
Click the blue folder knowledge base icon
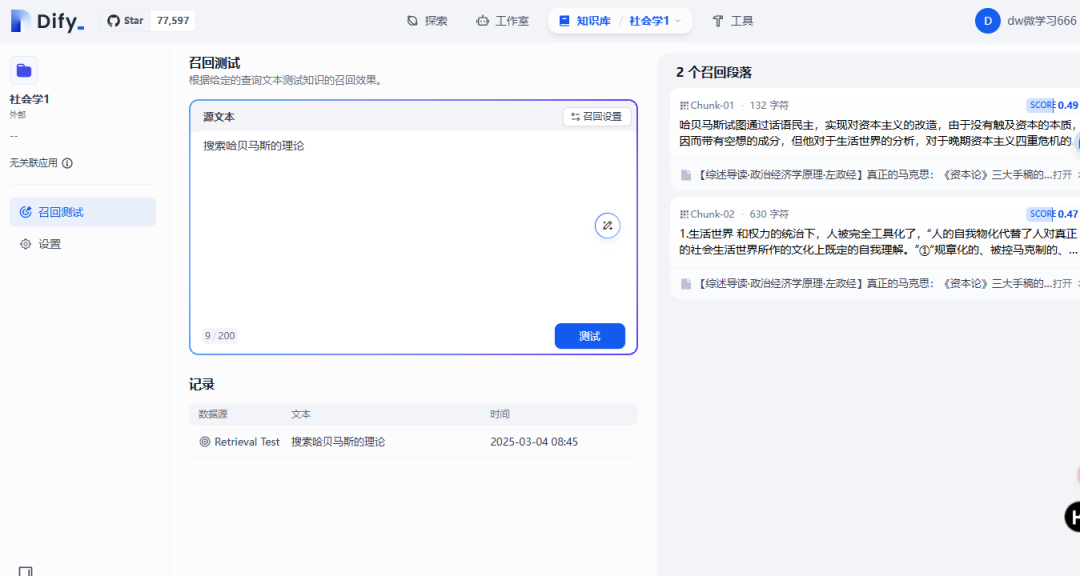[24, 70]
